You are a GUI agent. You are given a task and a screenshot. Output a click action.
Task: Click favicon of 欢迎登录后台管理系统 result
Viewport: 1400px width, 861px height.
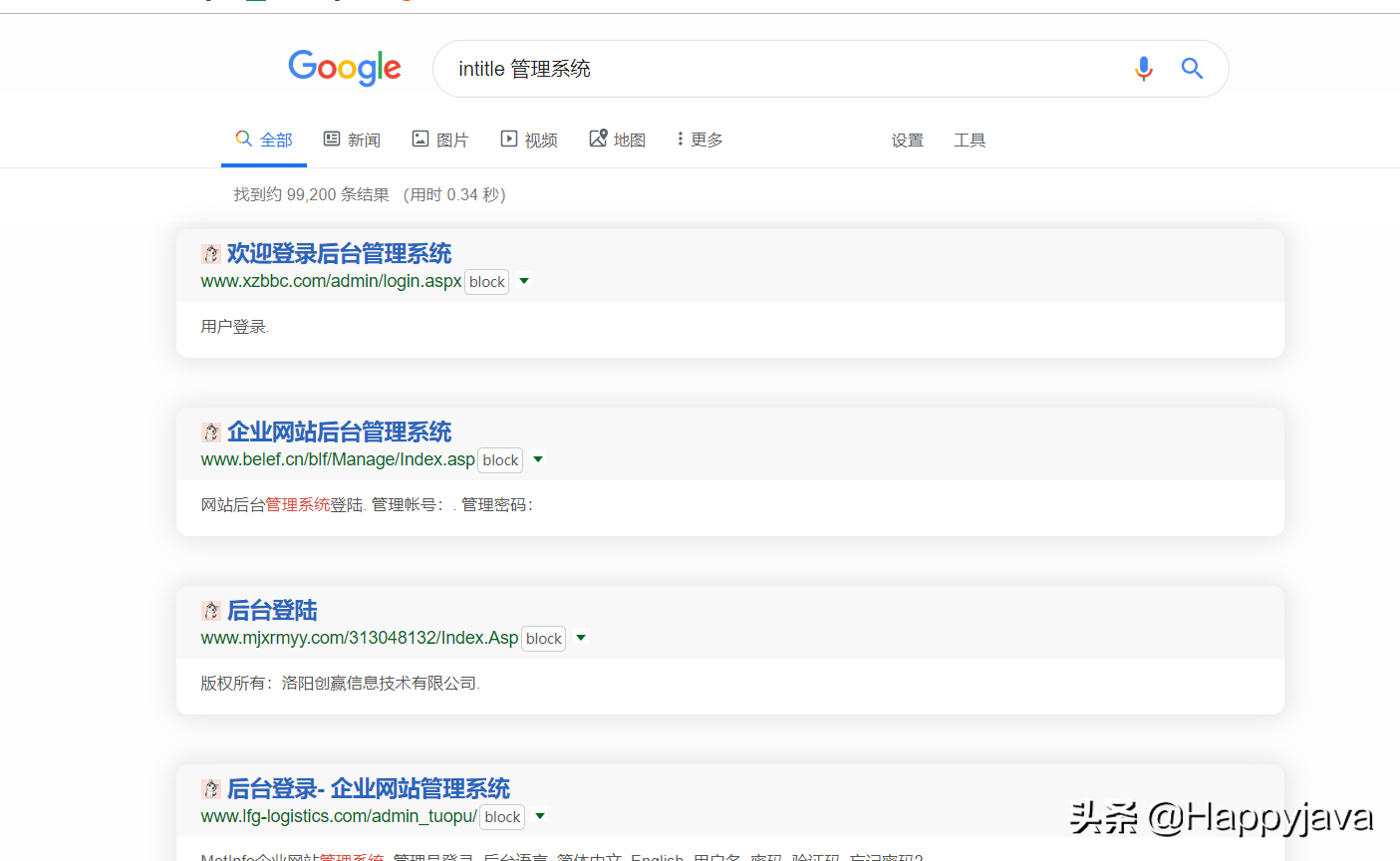[210, 254]
